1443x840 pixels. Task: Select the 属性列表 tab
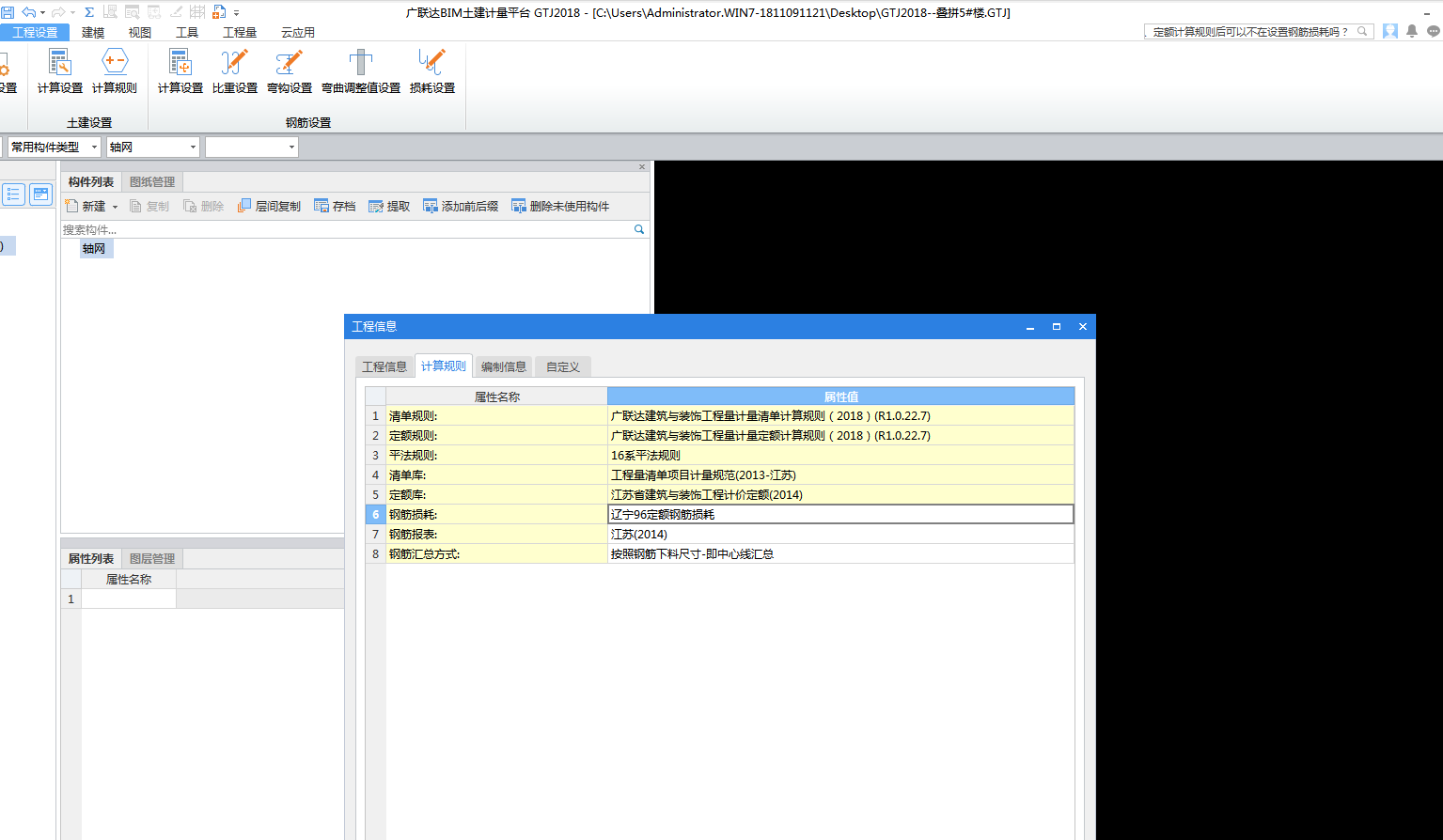(91, 558)
